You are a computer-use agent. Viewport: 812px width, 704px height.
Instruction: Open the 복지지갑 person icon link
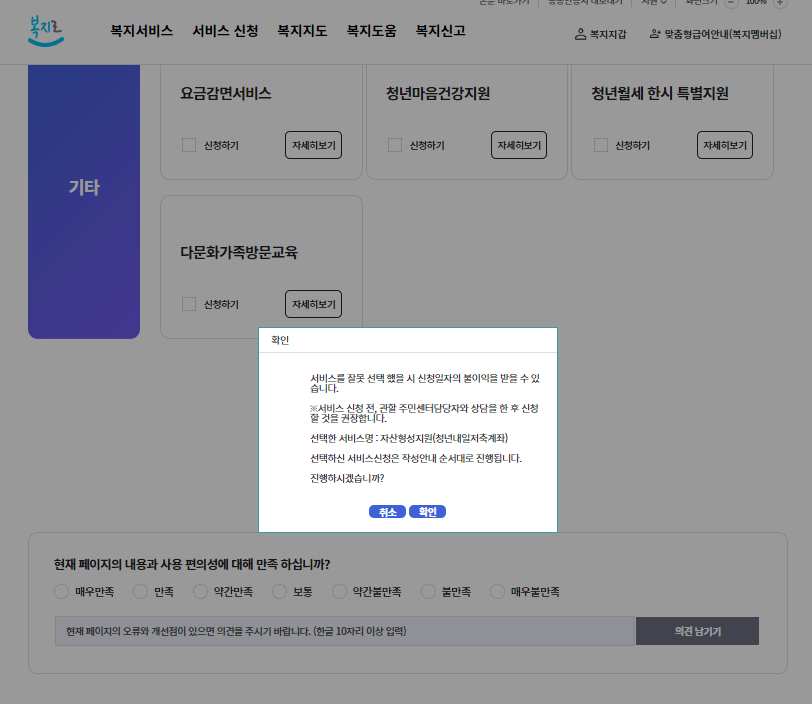(x=601, y=34)
